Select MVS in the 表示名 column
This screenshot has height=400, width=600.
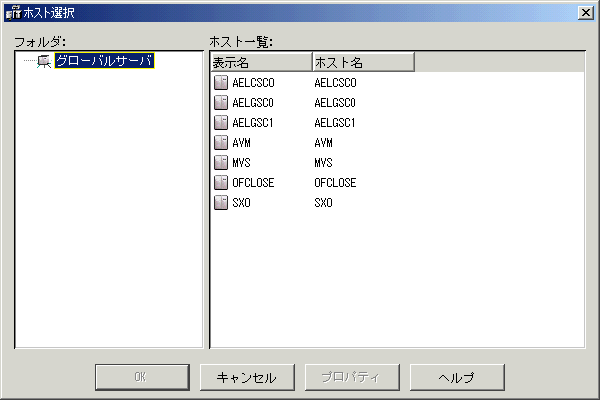(241, 163)
